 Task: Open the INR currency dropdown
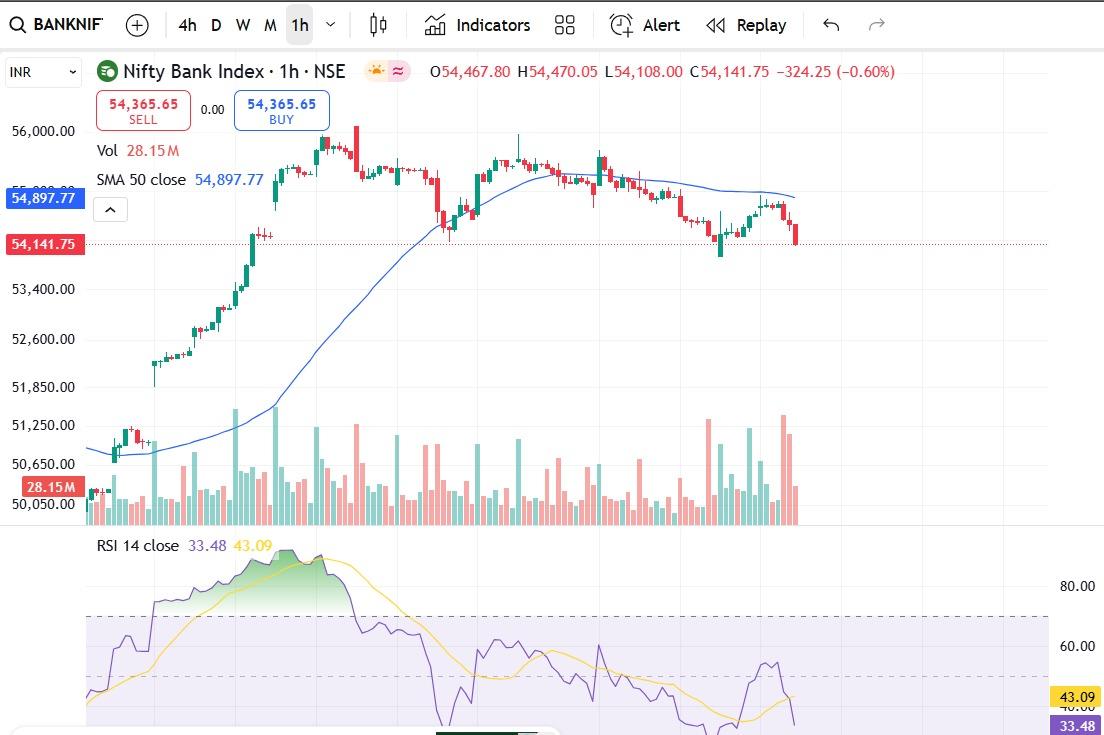pyautogui.click(x=42, y=73)
